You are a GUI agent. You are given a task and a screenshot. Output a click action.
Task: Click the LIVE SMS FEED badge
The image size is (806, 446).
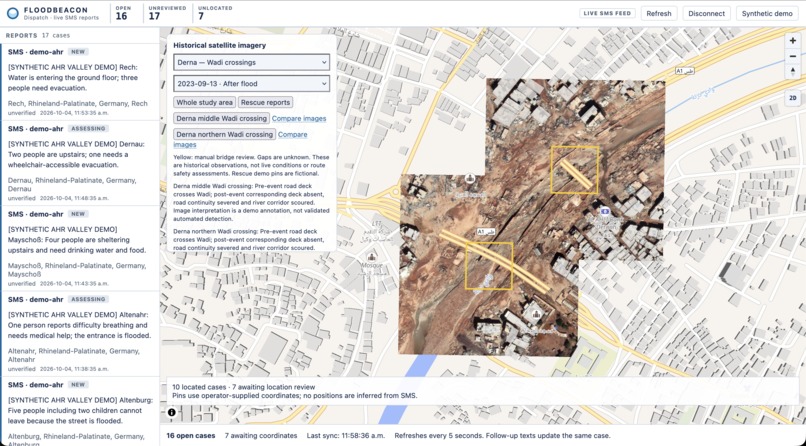pos(607,13)
